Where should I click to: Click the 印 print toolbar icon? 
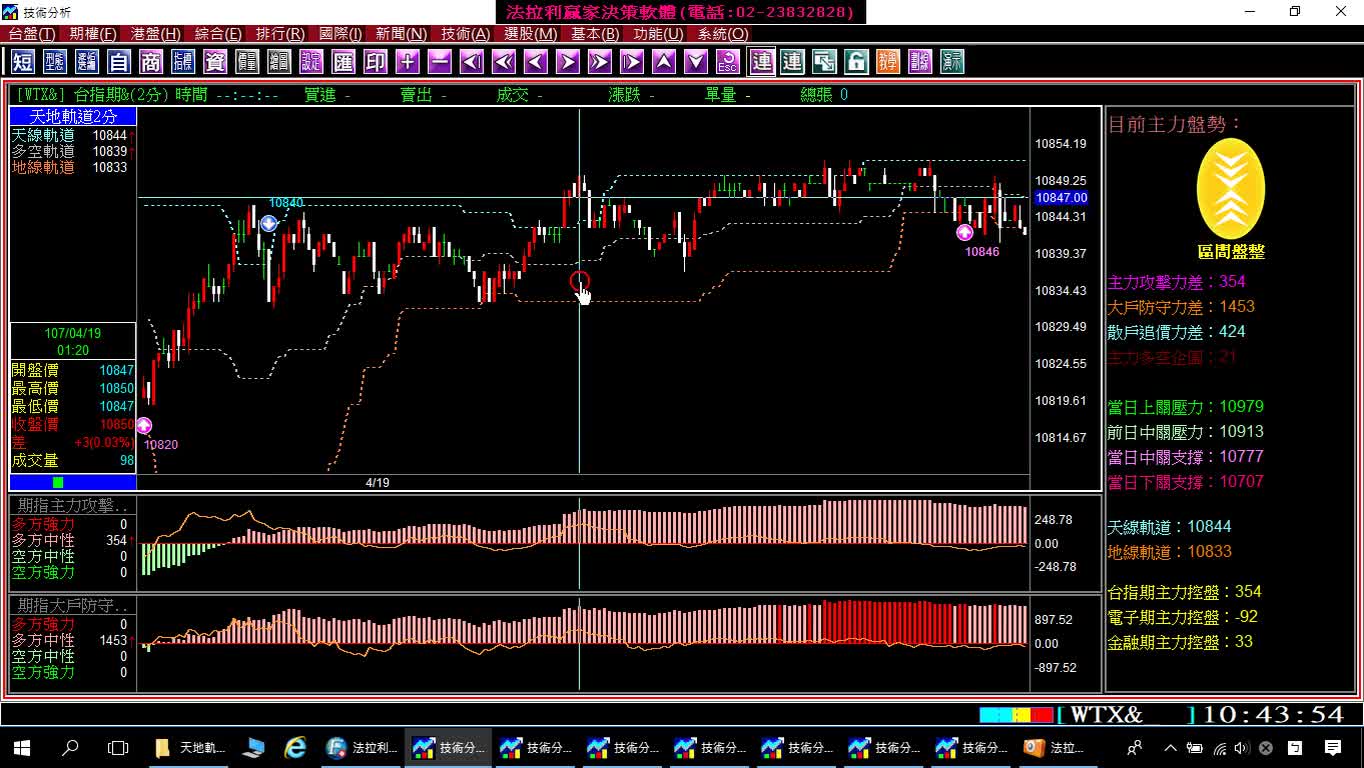coord(375,62)
